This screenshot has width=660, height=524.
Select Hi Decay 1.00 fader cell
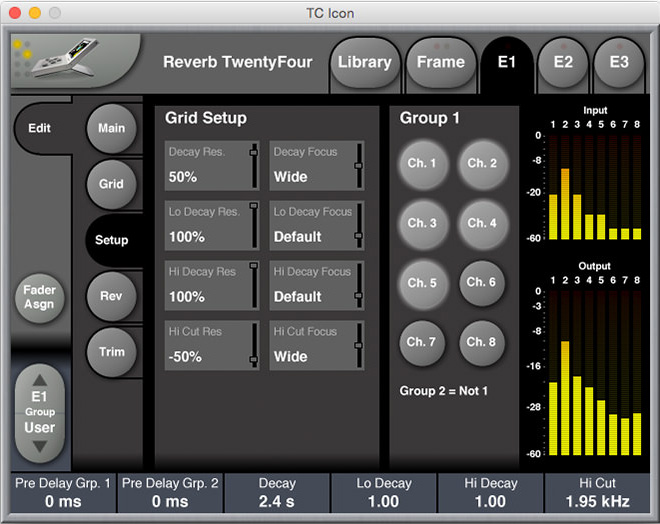point(491,493)
